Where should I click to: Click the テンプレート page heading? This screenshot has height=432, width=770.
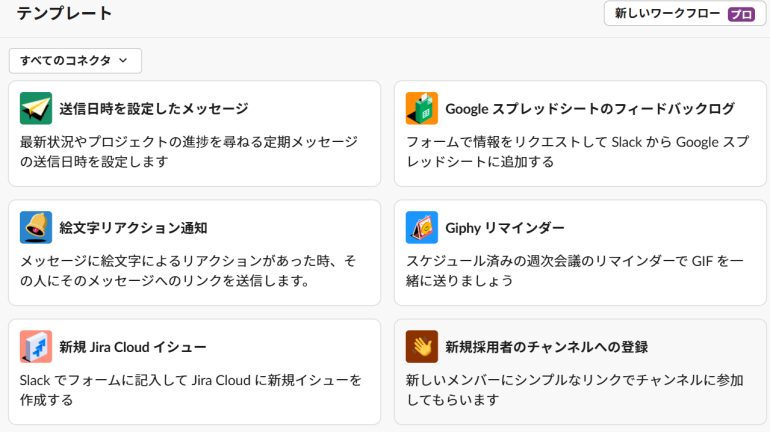64,14
